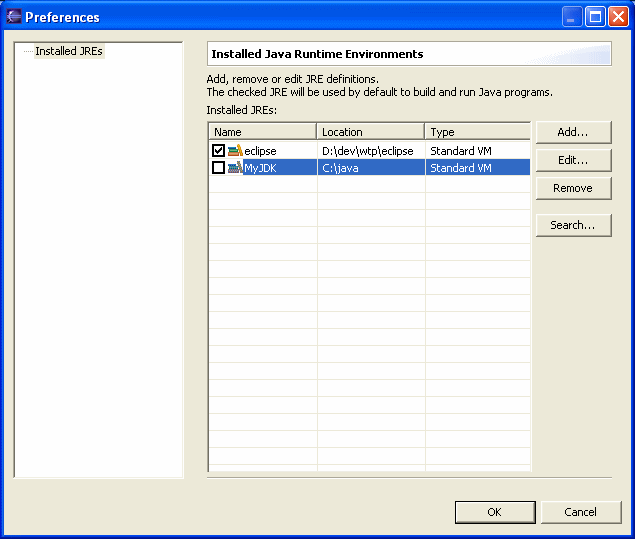Uncheck the eclipse JRE checkbox
The image size is (635, 539).
(218, 151)
